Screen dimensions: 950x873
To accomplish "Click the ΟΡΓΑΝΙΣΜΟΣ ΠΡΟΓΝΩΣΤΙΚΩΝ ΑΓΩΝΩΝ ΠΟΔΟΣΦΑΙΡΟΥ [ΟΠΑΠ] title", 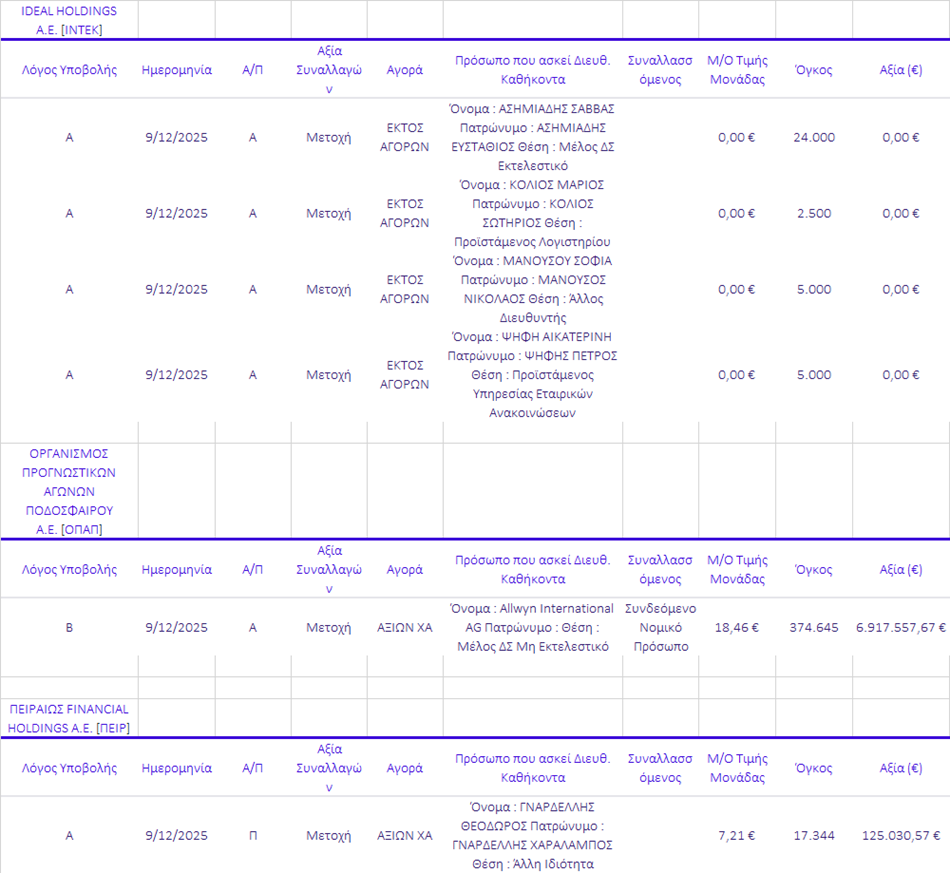I will tap(69, 491).
